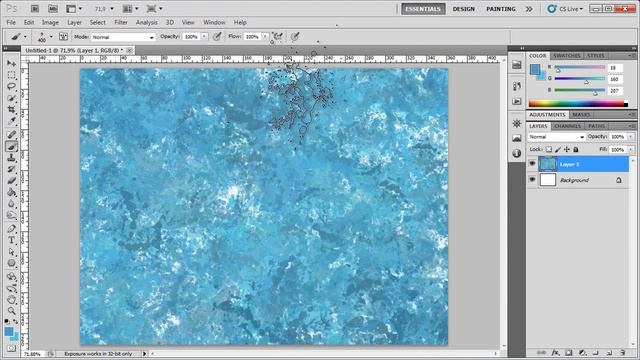Screen dimensions: 640x360
Task: Toggle lock transparent pixels
Action: coord(549,149)
